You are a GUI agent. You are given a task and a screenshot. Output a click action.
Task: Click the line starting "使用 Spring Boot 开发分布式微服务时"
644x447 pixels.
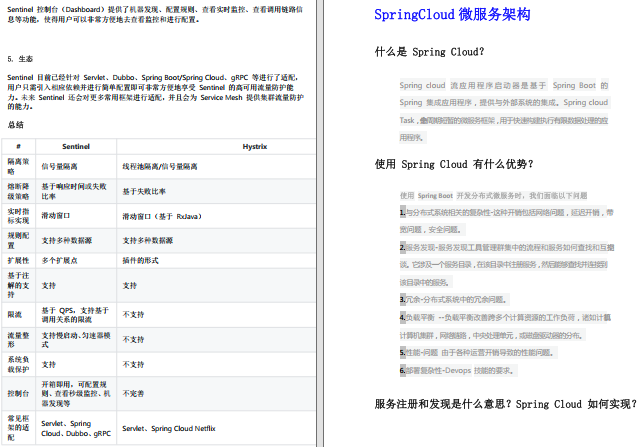pos(494,196)
